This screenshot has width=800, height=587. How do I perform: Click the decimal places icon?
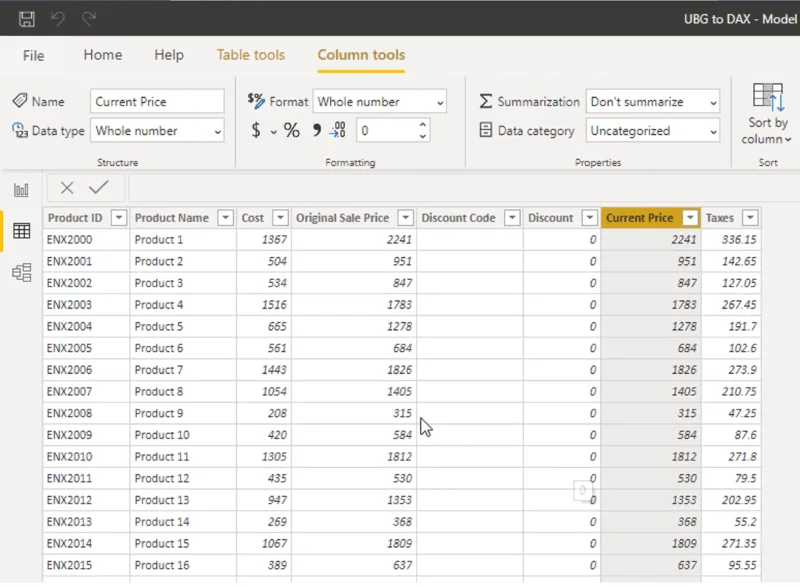tap(337, 130)
